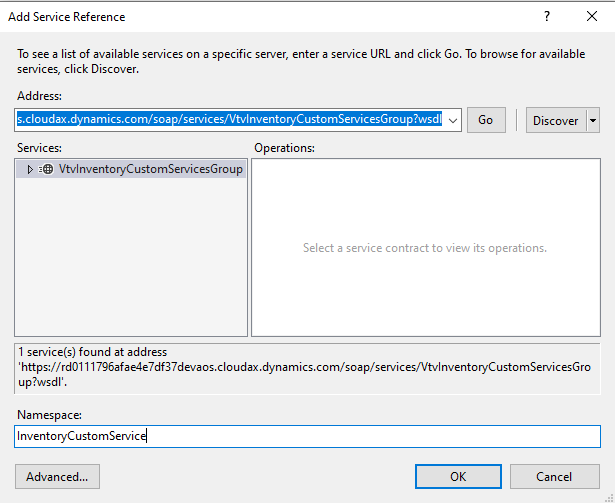This screenshot has width=615, height=503.
Task: Click inside the Namespace input field
Action: tap(308, 436)
